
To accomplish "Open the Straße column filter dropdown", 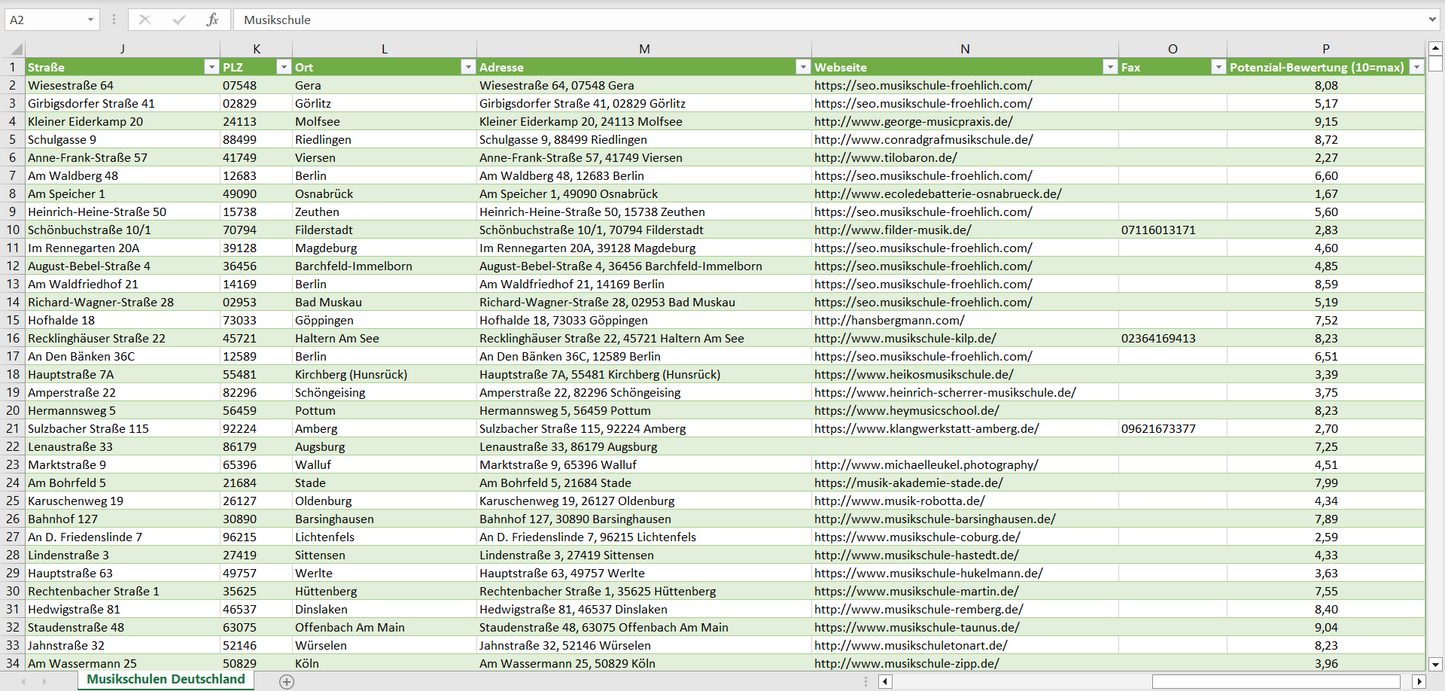I will 210,67.
